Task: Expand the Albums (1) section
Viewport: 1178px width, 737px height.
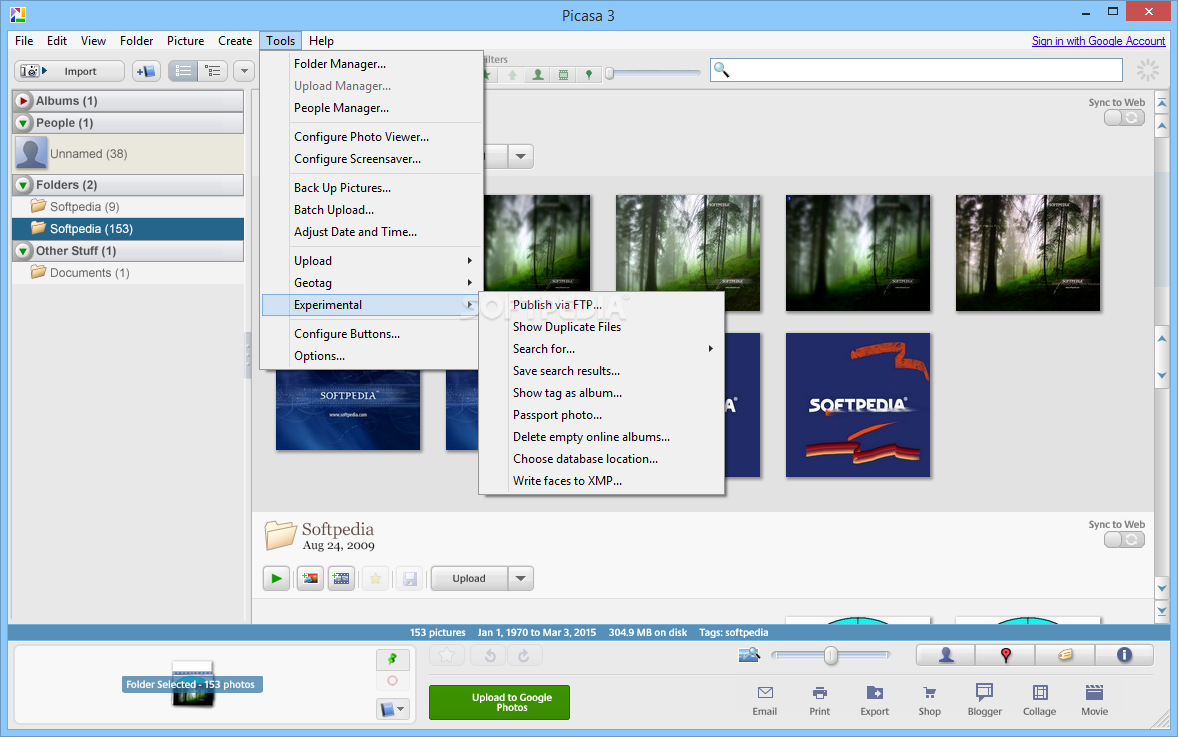Action: tap(23, 101)
